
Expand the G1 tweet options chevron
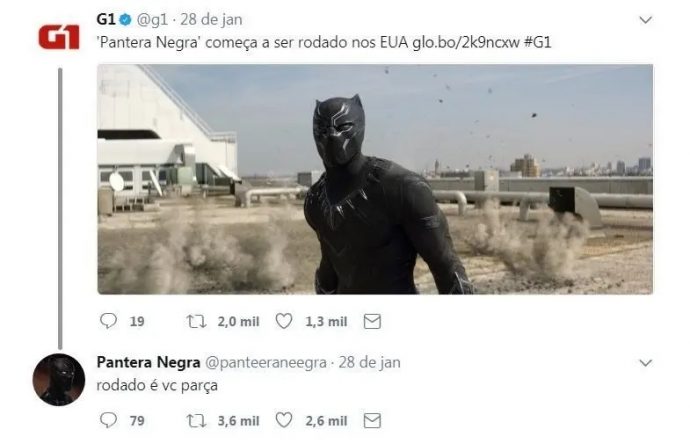pos(645,20)
